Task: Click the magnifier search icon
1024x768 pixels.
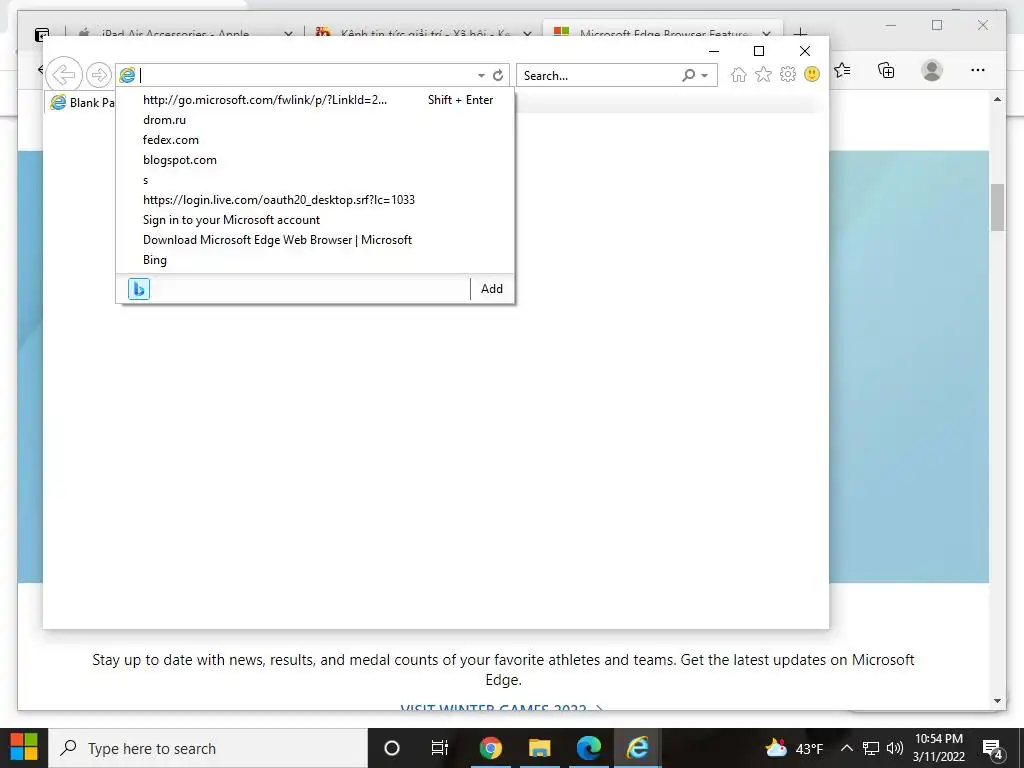Action: pos(688,75)
